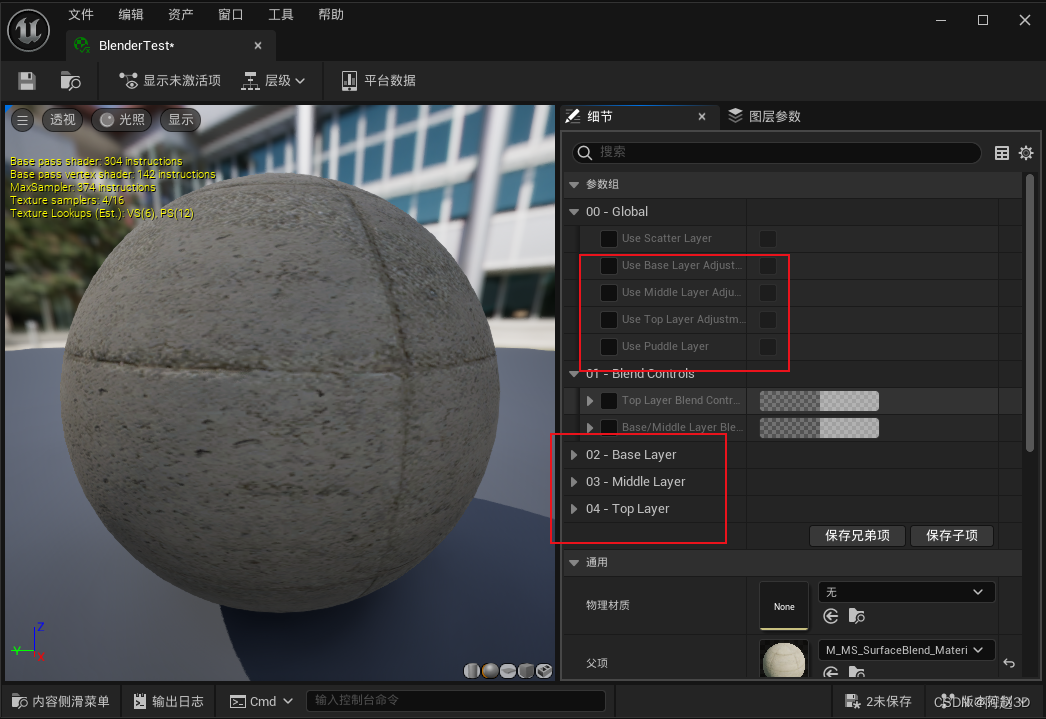1046x719 pixels.
Task: Use selected asset for 物理材质
Action: click(x=831, y=616)
